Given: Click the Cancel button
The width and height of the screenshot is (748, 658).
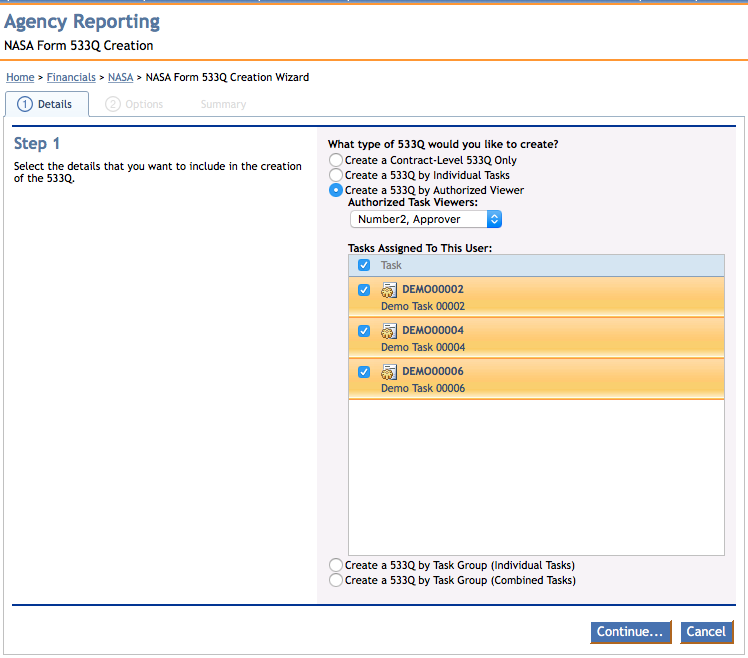Looking at the screenshot, I should coord(706,632).
